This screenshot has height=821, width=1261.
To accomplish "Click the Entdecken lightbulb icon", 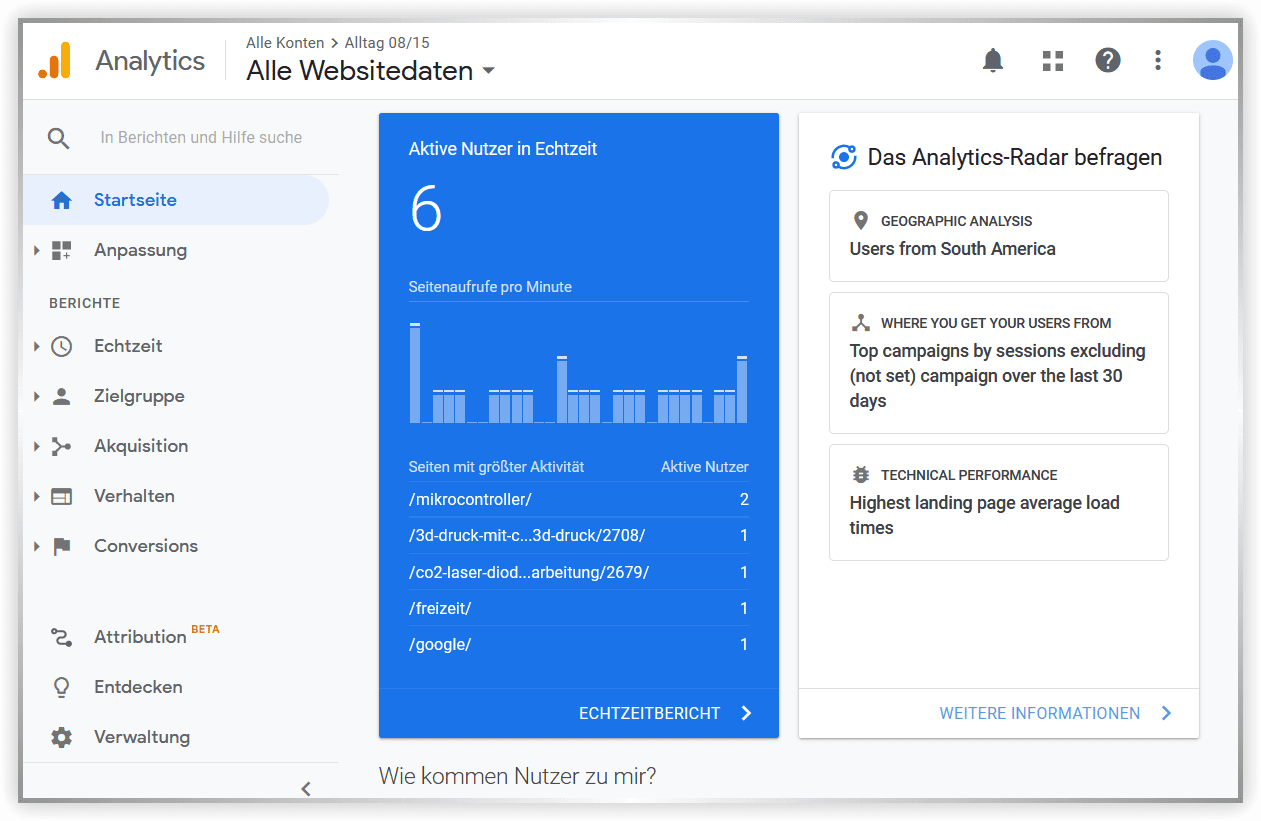I will [x=62, y=687].
